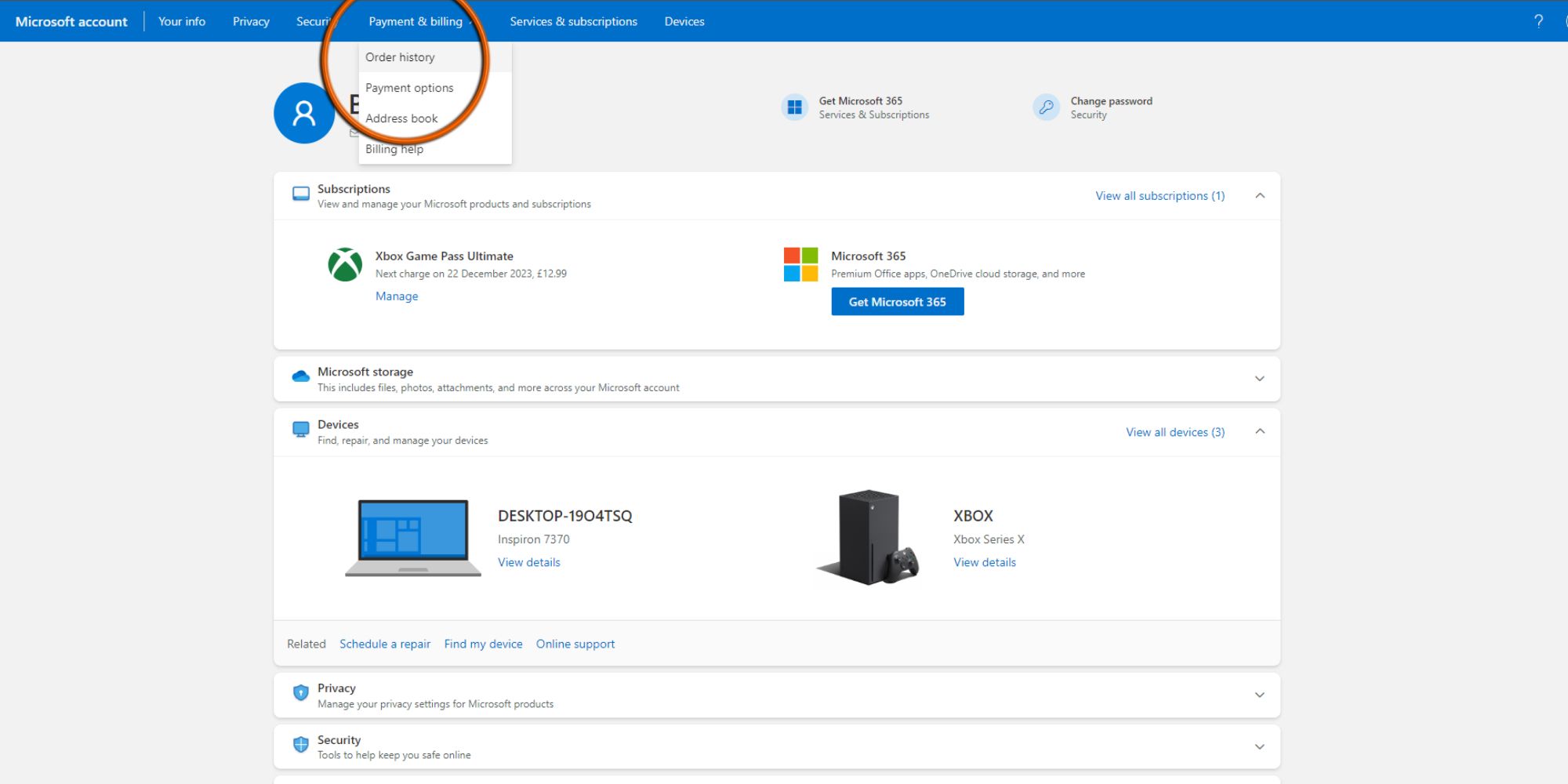Click the Privacy shield icon
The height and width of the screenshot is (784, 1568).
[x=300, y=692]
